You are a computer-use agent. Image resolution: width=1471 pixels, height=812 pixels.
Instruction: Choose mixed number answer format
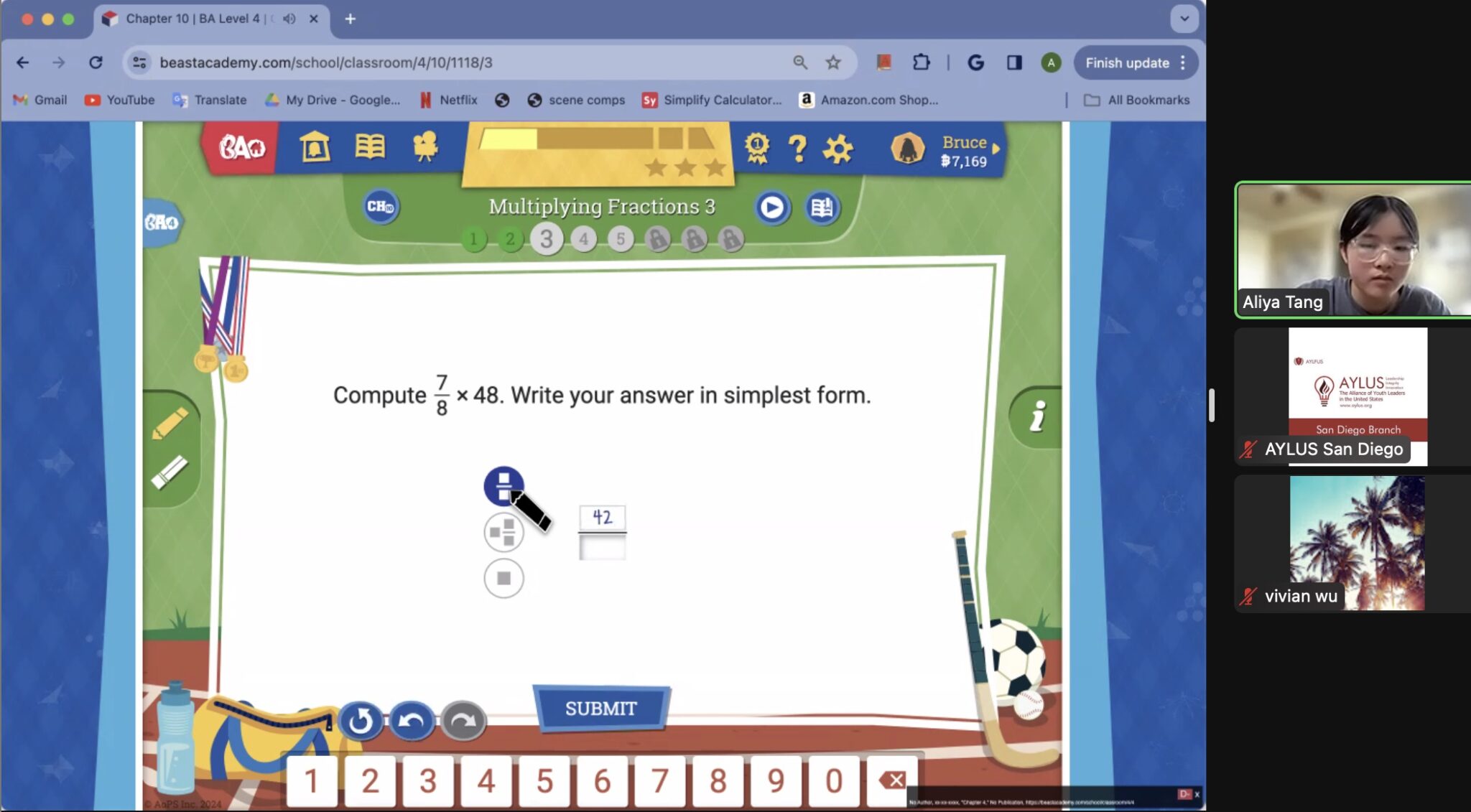pos(504,533)
